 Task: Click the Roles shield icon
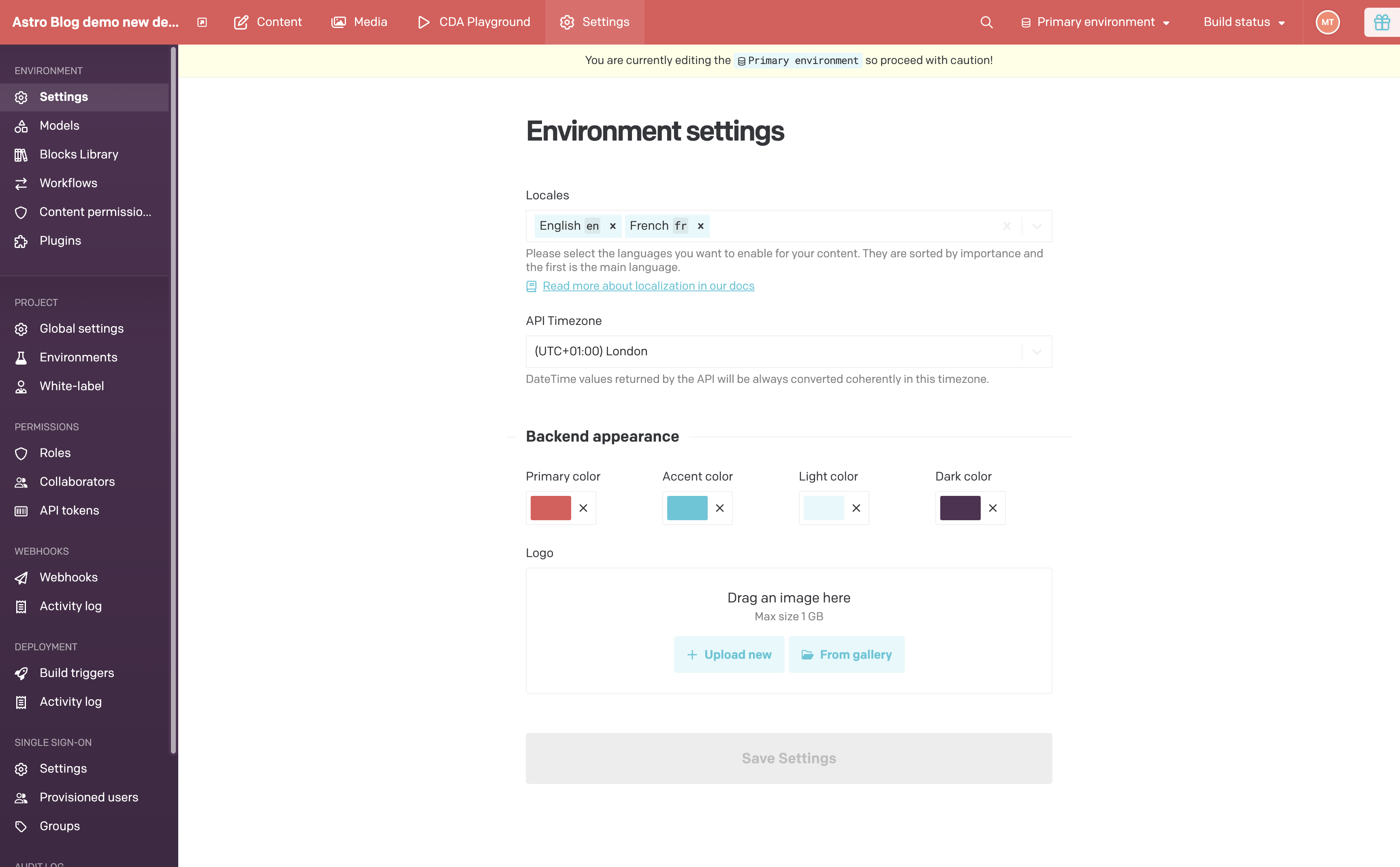pos(21,454)
